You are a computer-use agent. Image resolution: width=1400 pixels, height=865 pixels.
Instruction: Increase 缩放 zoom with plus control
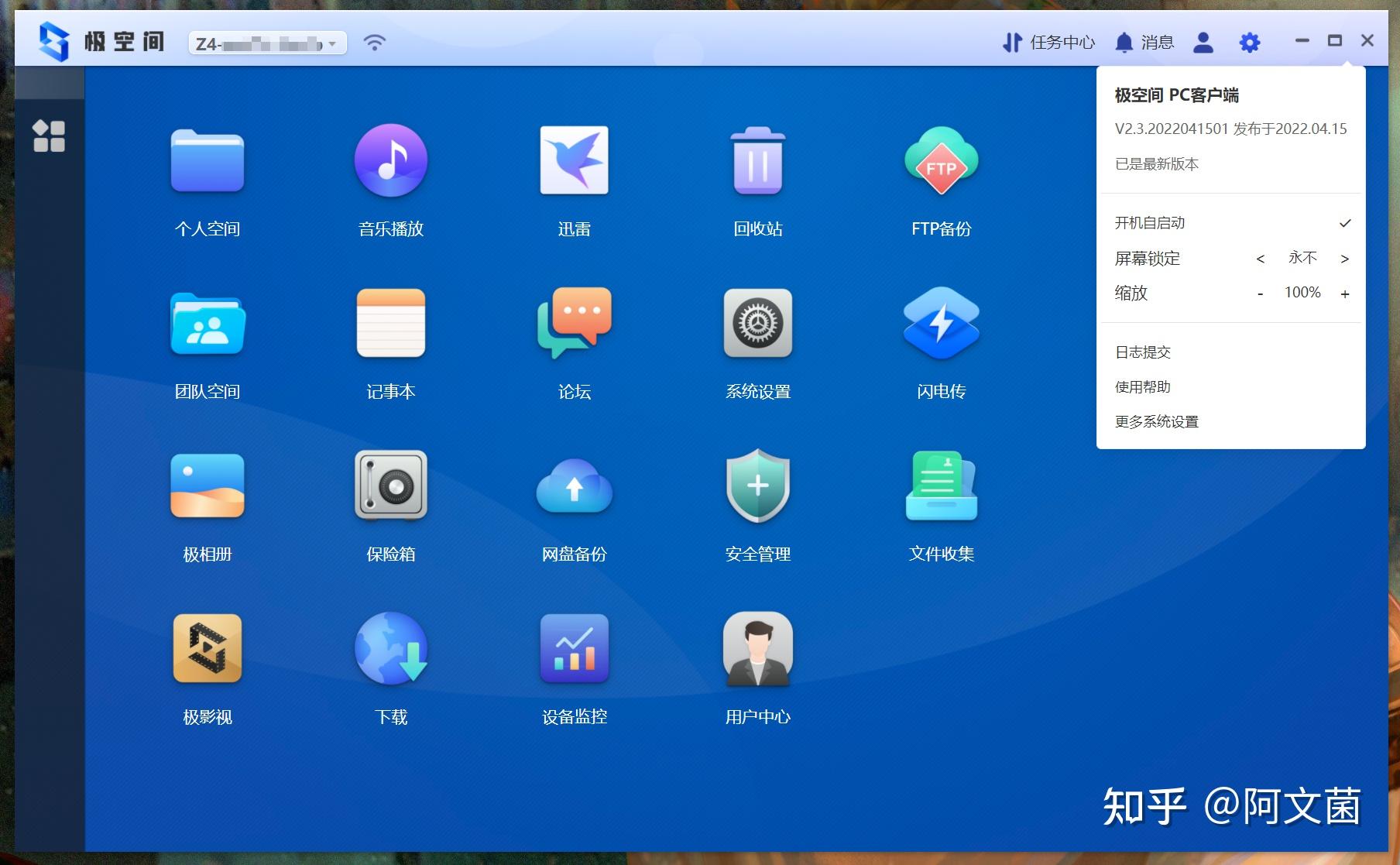(1345, 293)
